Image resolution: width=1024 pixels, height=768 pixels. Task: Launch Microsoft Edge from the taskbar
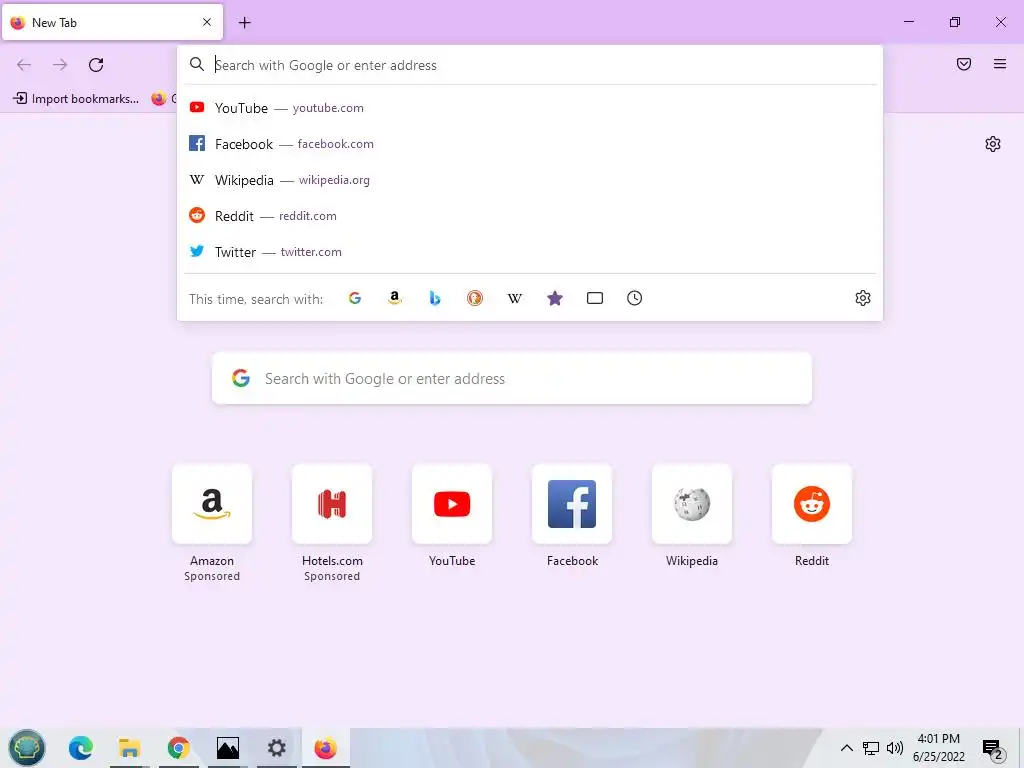coord(81,748)
